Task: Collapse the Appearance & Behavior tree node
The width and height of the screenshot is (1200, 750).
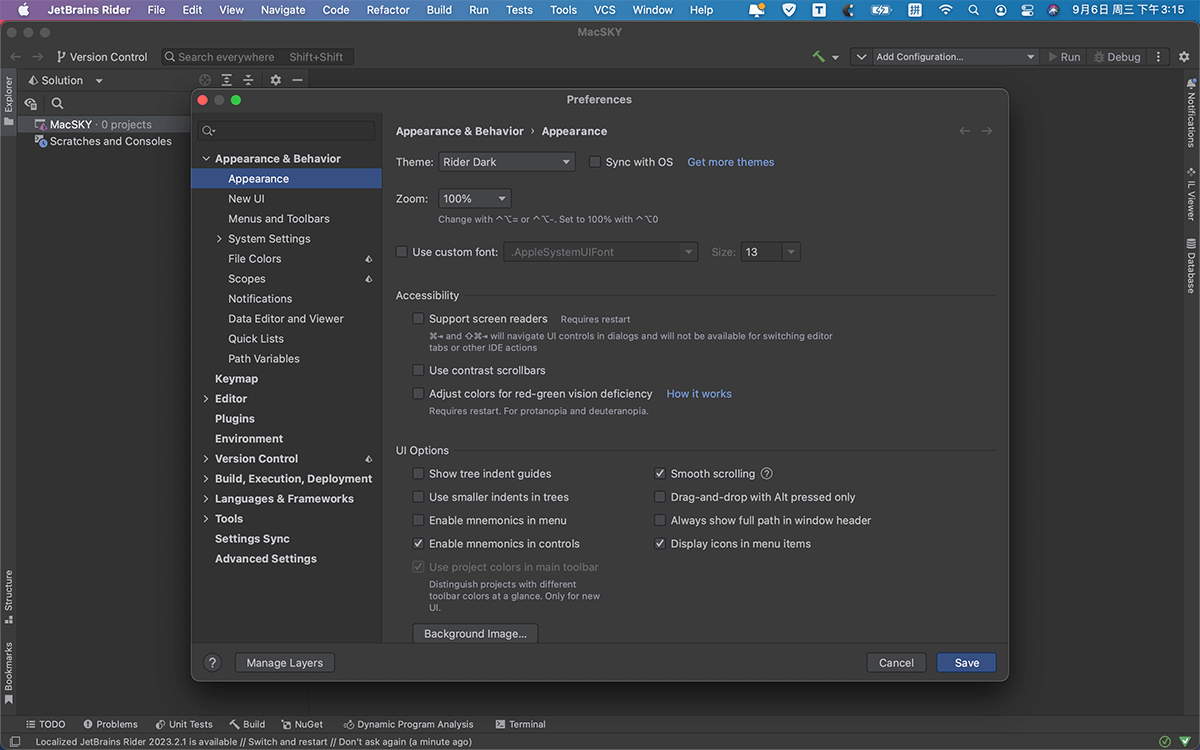Action: (x=206, y=159)
